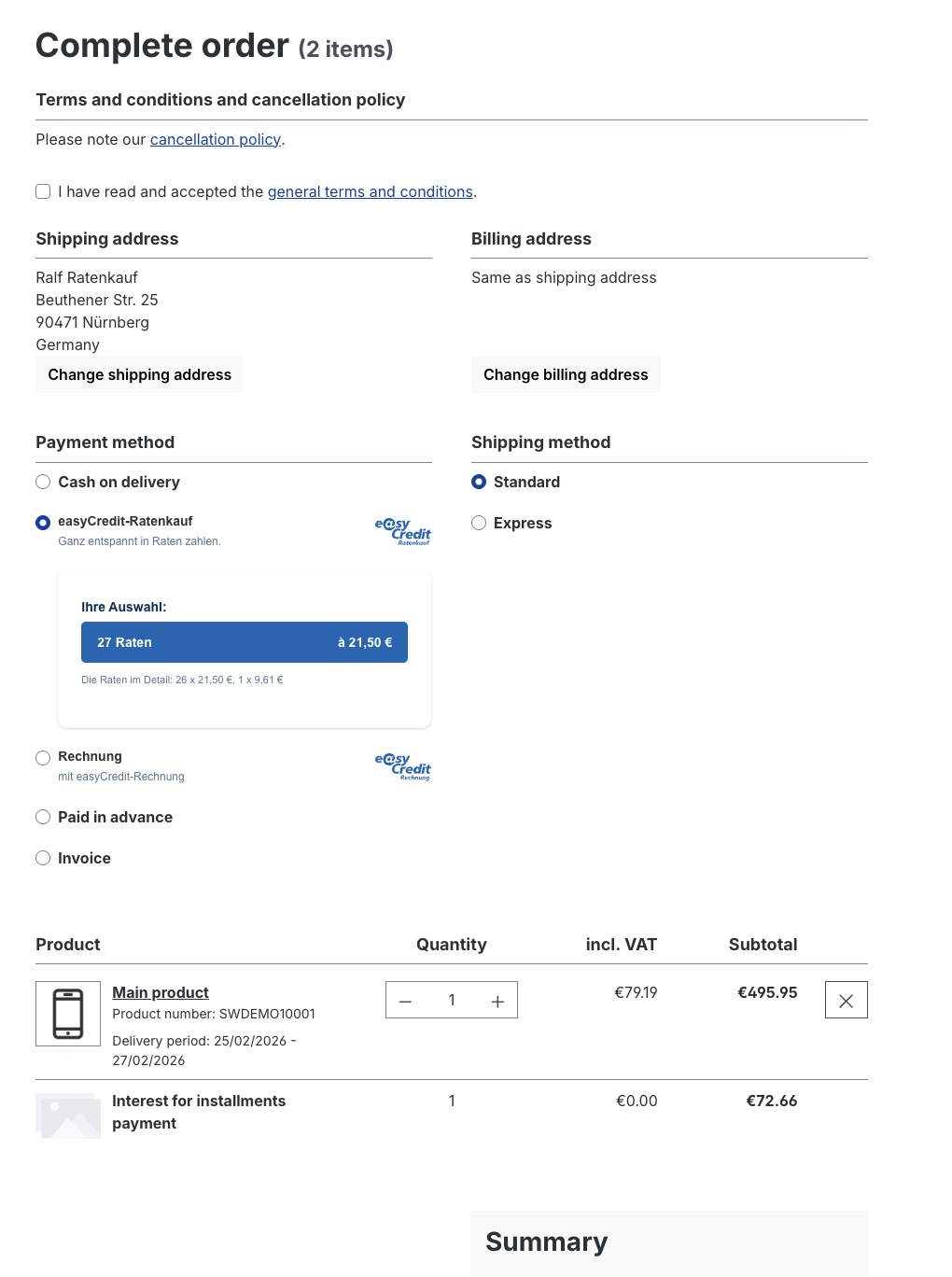Select Rechnung payment option
952x1277 pixels.
pos(43,757)
